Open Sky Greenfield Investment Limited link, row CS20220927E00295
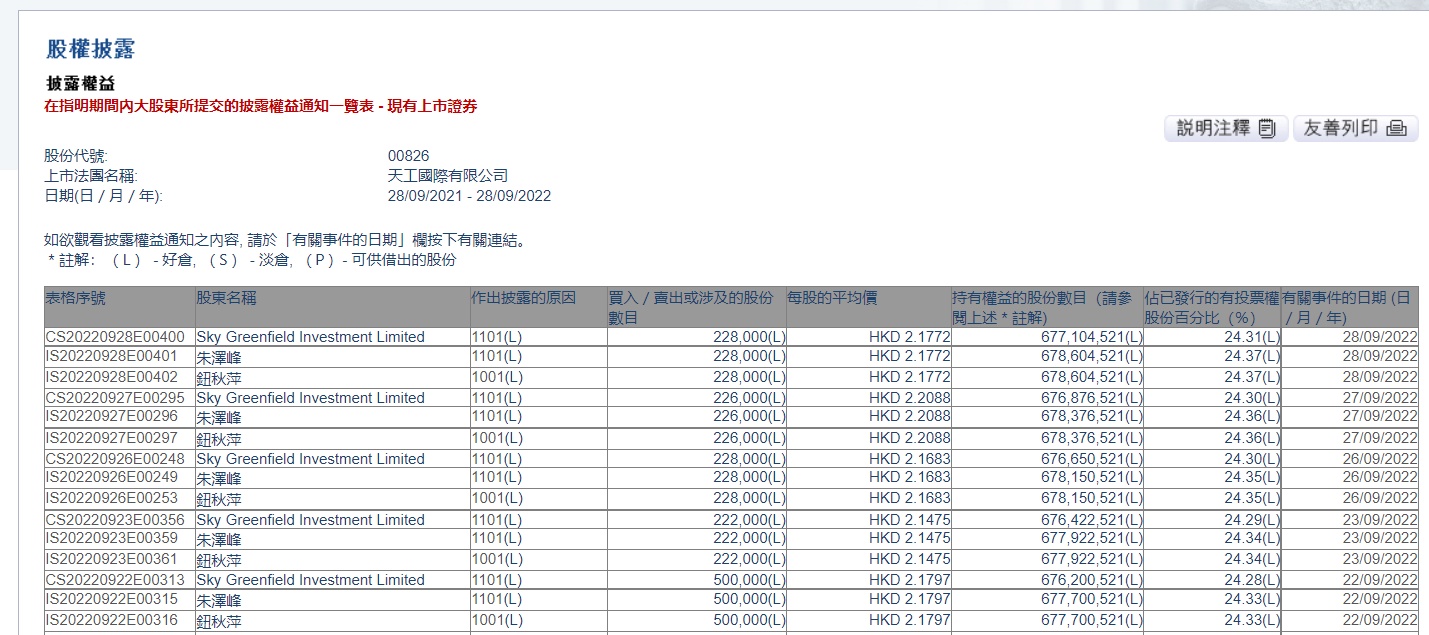Image resolution: width=1429 pixels, height=635 pixels. (310, 398)
